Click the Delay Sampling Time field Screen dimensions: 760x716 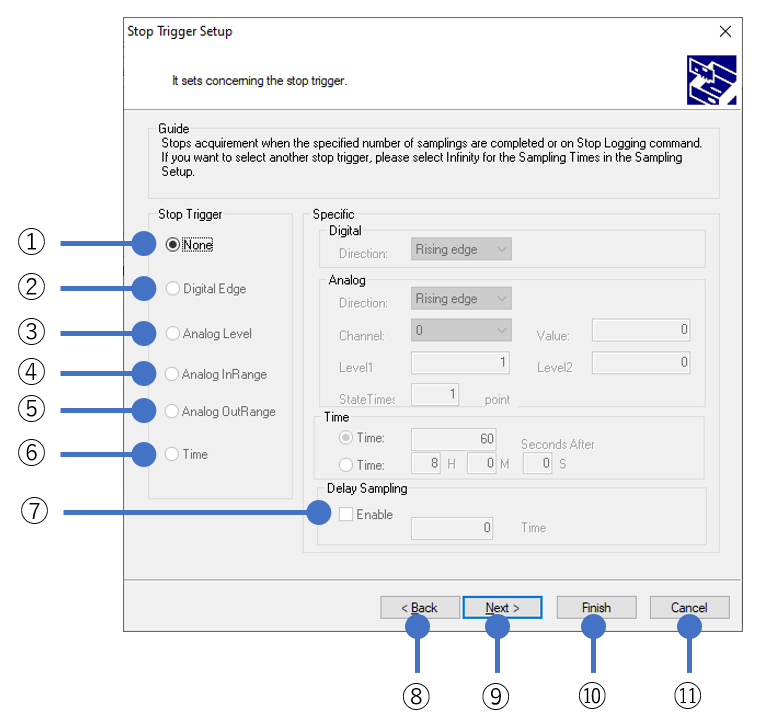[452, 527]
